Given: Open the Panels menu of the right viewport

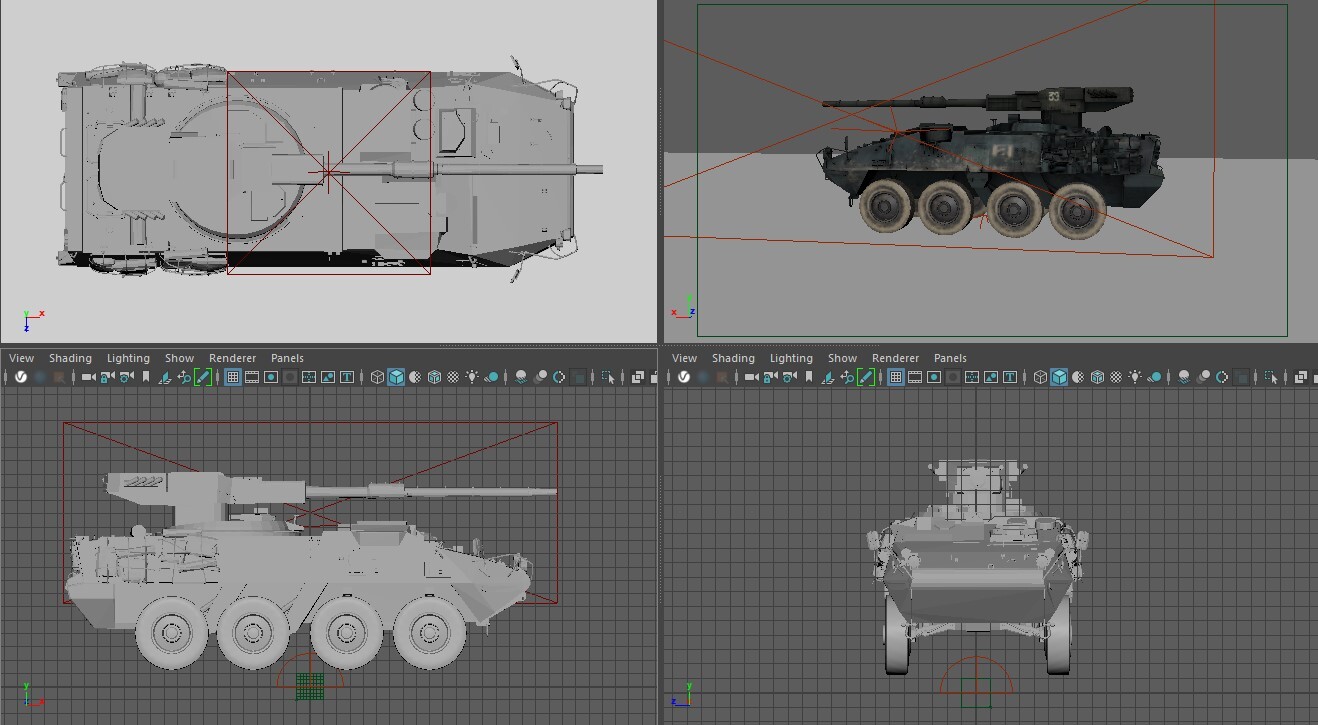Looking at the screenshot, I should (x=950, y=358).
